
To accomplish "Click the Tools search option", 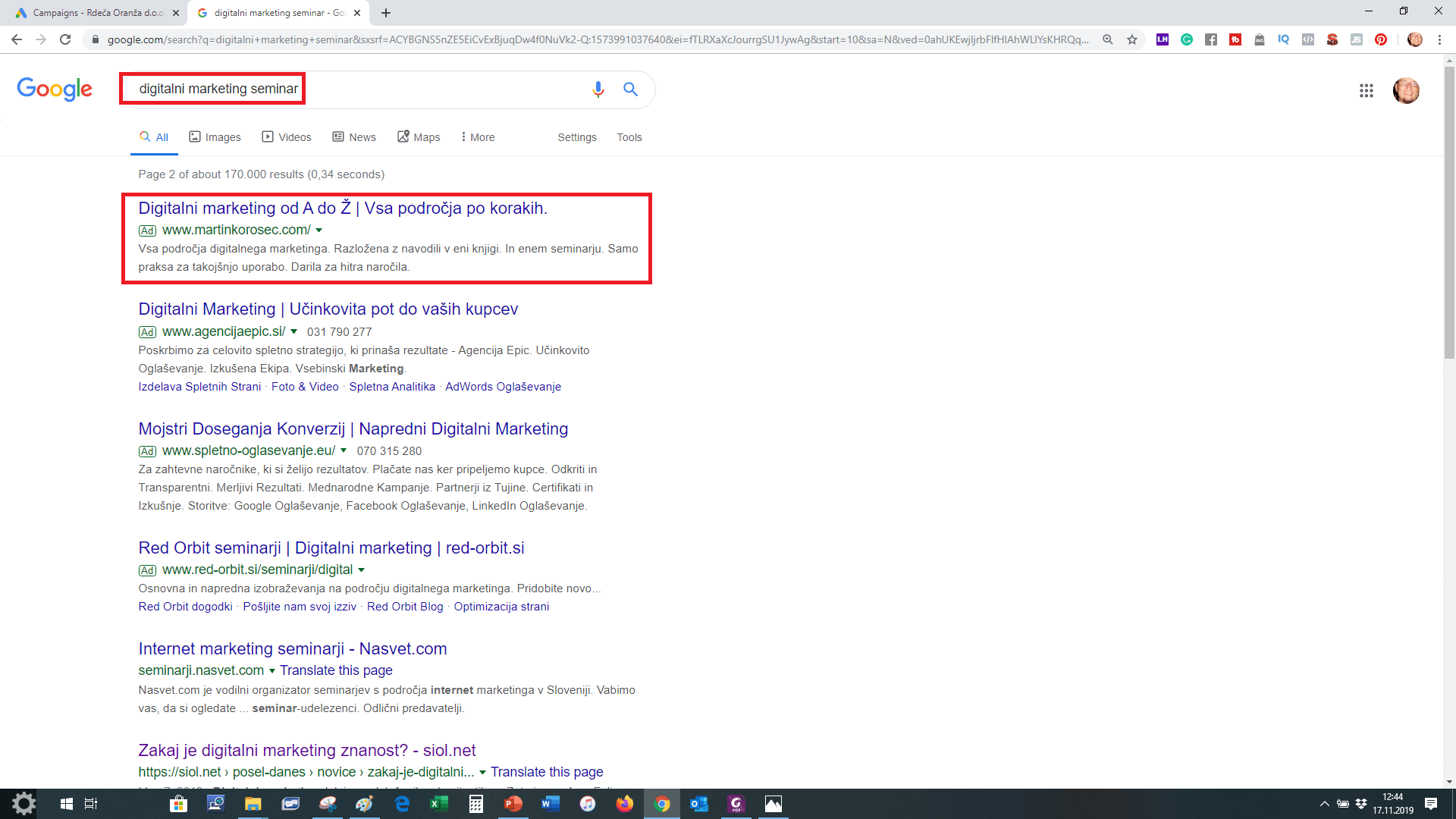I will tap(629, 137).
